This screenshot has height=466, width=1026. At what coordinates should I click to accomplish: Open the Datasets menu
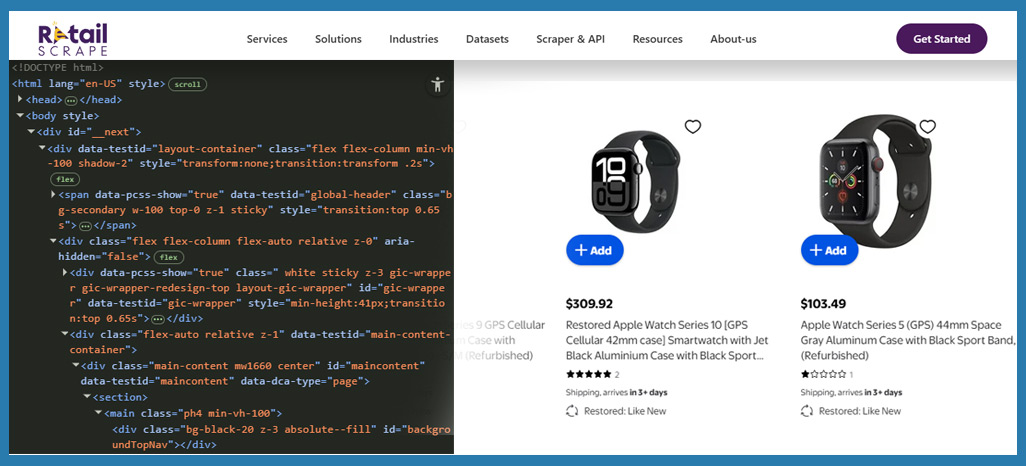pos(487,39)
